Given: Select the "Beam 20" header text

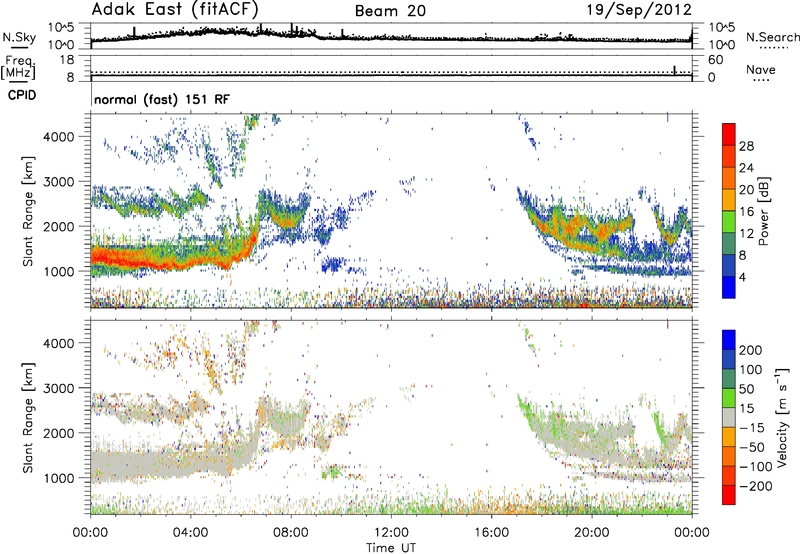Looking at the screenshot, I should coord(390,11).
